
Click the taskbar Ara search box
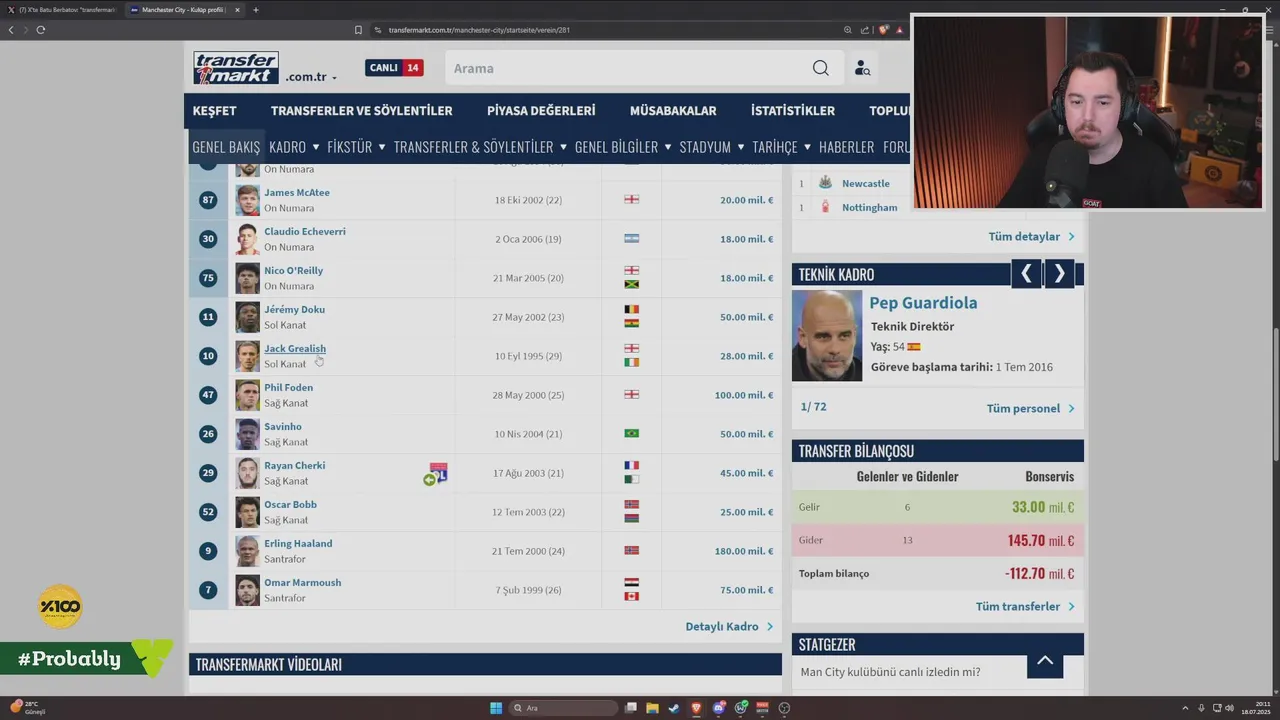coord(564,708)
